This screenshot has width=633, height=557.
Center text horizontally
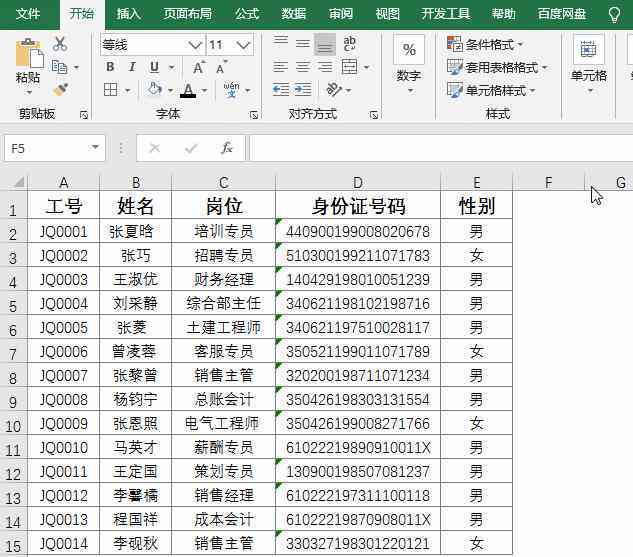tap(302, 67)
